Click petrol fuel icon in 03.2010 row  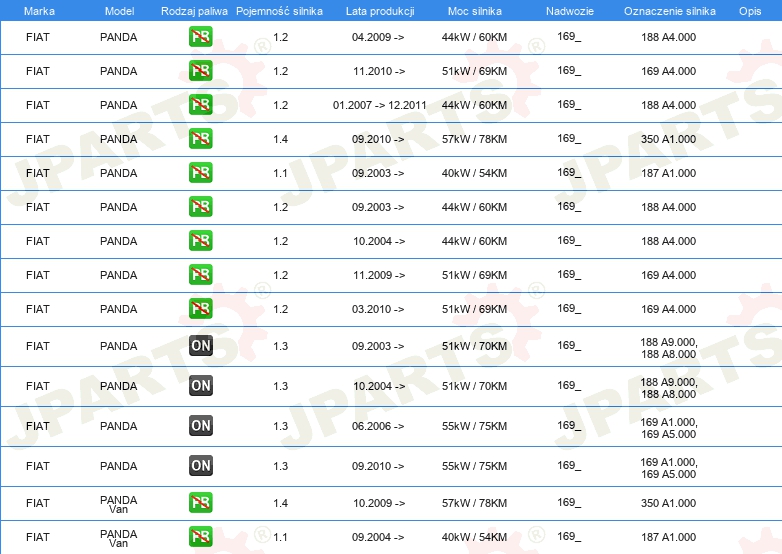pyautogui.click(x=200, y=308)
